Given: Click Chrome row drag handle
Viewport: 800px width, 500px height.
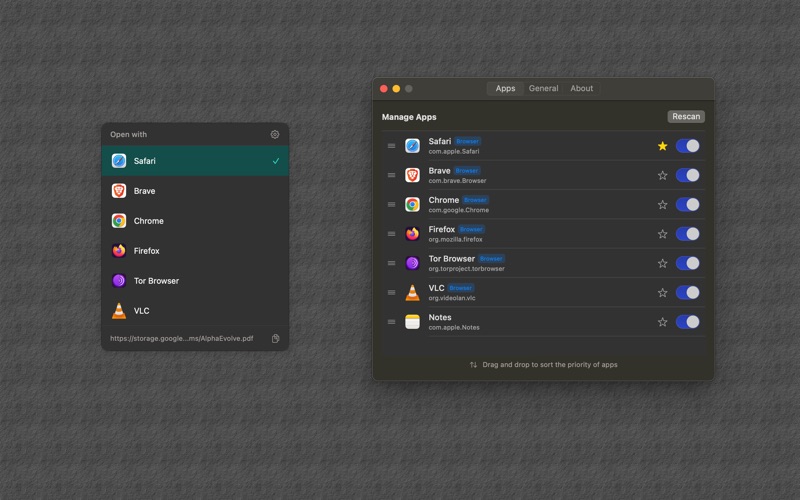Looking at the screenshot, I should point(391,205).
